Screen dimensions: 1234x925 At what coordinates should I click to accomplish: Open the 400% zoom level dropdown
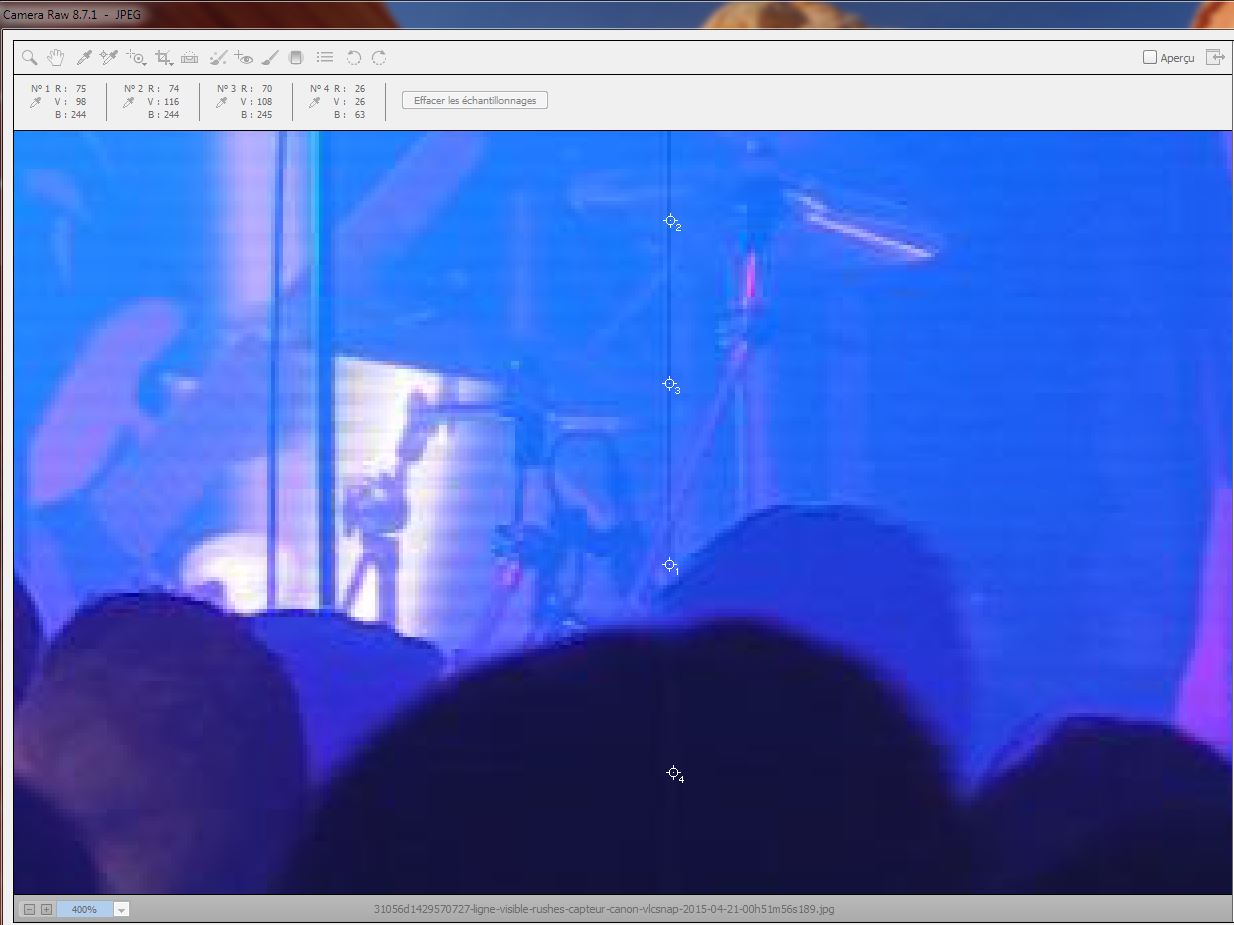tap(121, 909)
